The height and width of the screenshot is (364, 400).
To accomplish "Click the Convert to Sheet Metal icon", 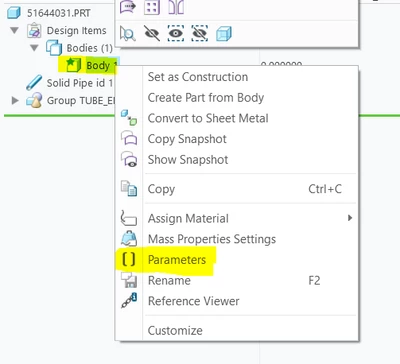I will pos(129,118).
